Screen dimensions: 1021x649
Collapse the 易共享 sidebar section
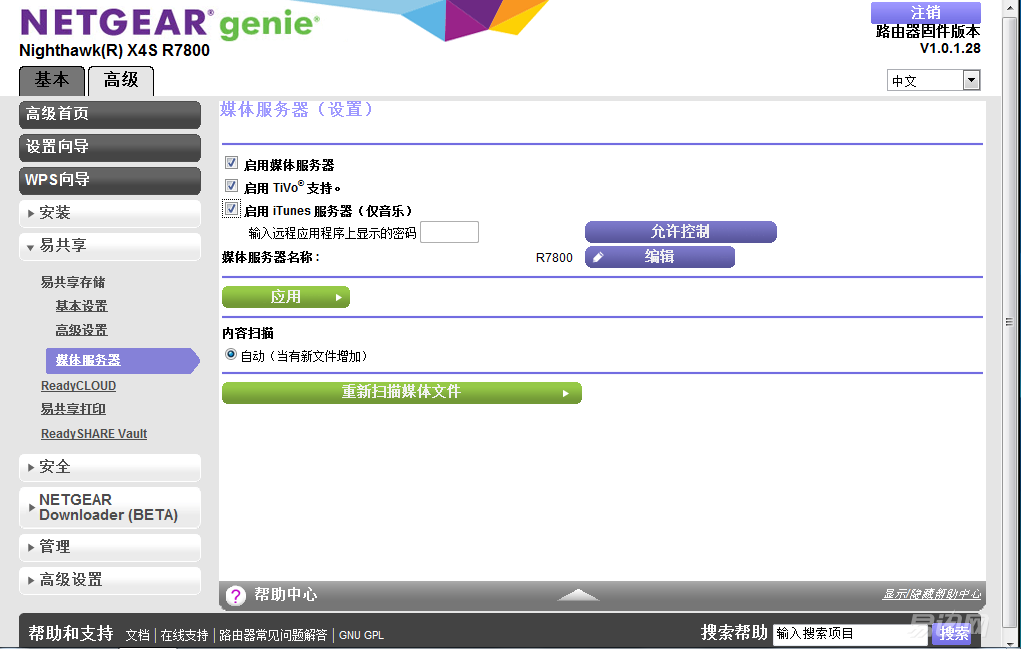pos(110,246)
